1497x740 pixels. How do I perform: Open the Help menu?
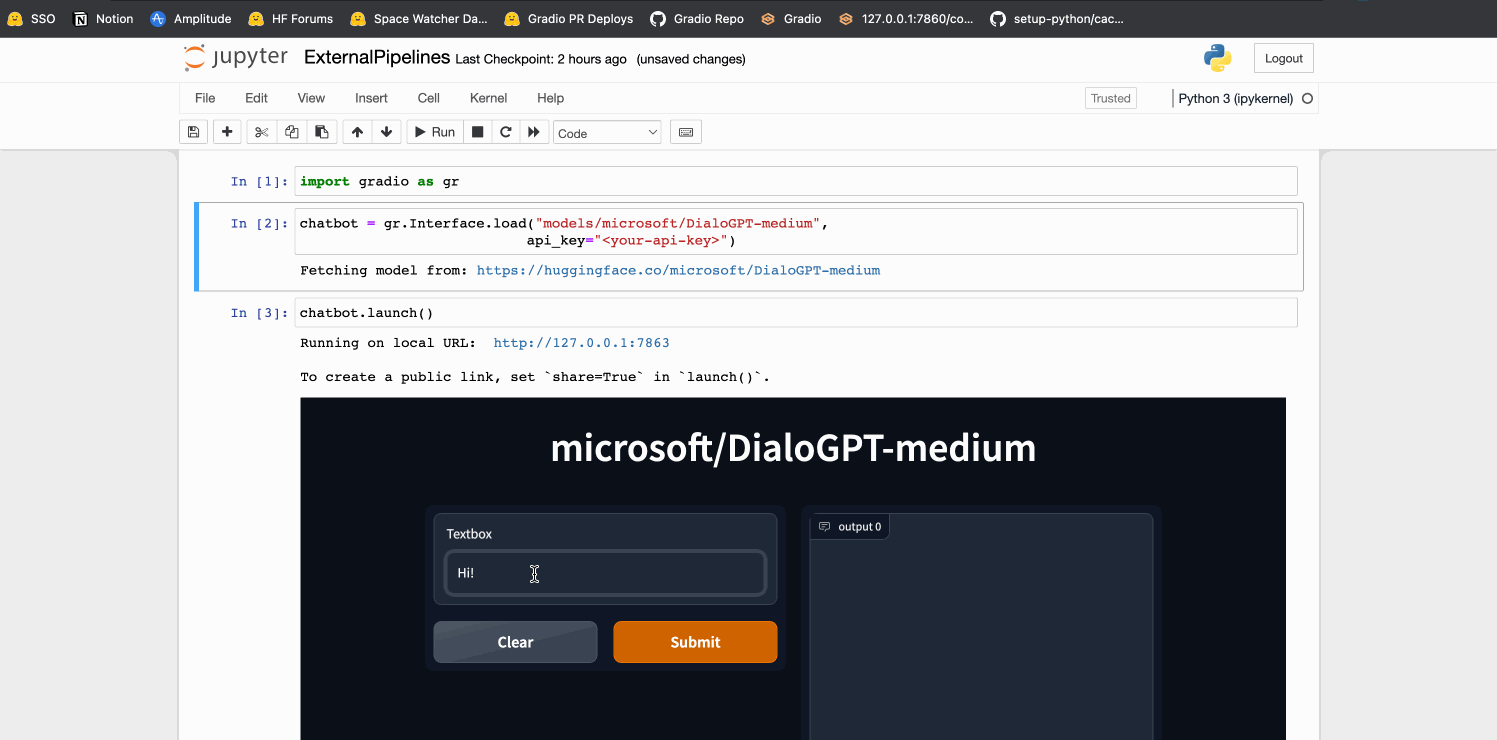click(550, 98)
